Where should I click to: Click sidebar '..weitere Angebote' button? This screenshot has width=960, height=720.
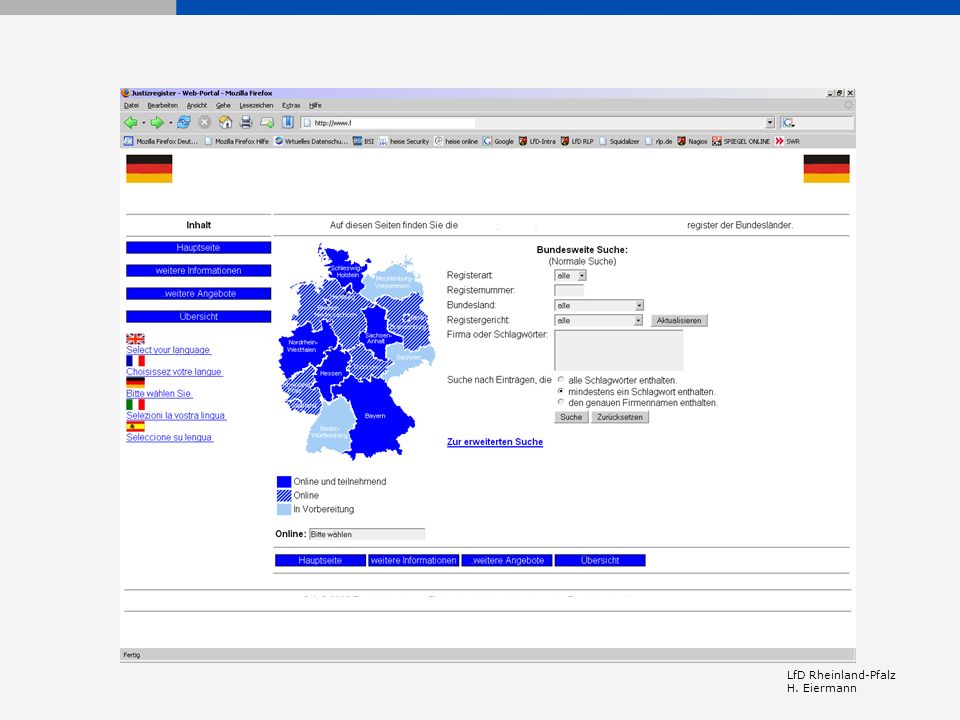pos(198,293)
